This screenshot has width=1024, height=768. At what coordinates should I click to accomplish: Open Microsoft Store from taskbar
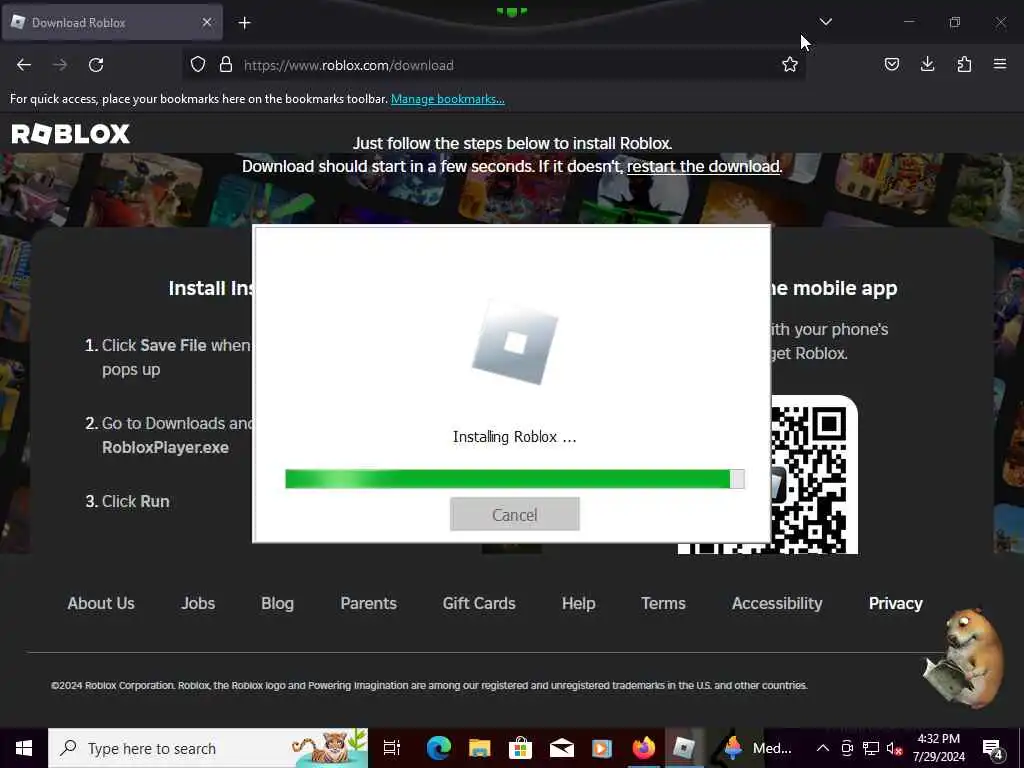(520, 748)
